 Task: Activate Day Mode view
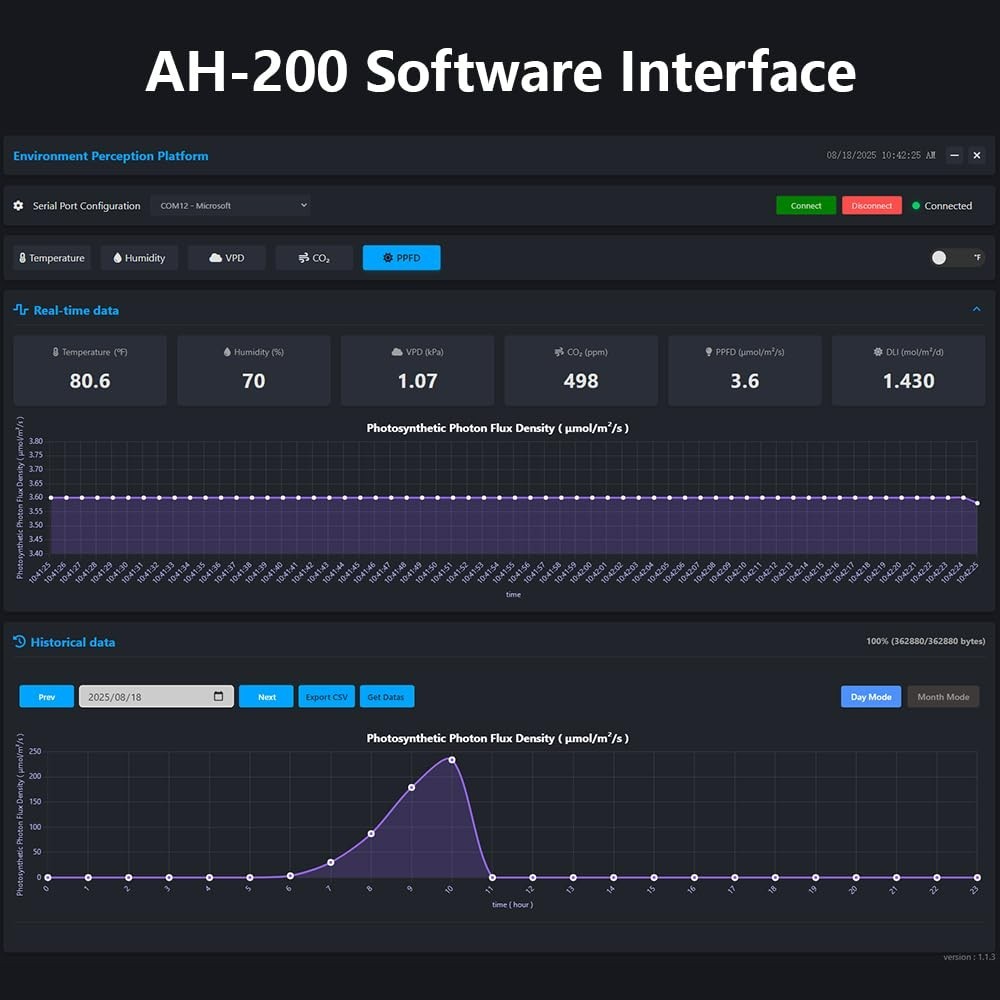coord(869,696)
